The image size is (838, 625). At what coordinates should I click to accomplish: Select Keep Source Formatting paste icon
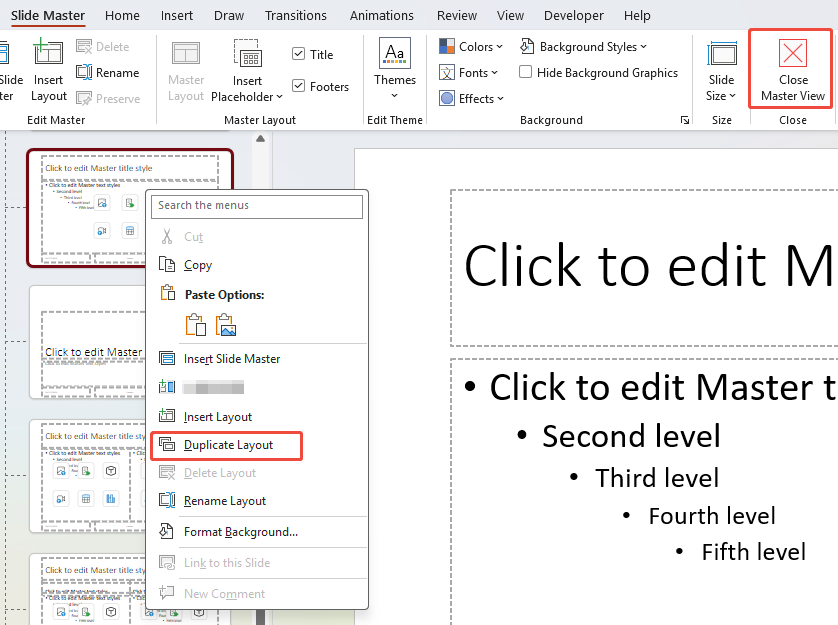coord(196,325)
